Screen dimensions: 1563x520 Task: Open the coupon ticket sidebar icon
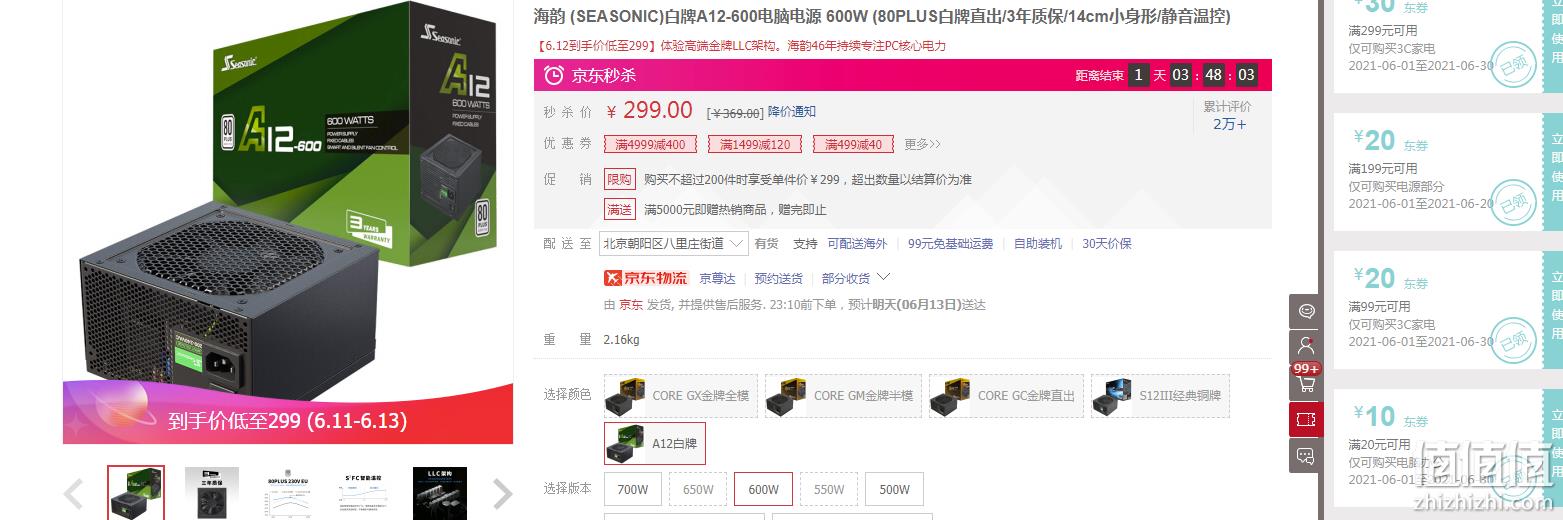(x=1306, y=419)
